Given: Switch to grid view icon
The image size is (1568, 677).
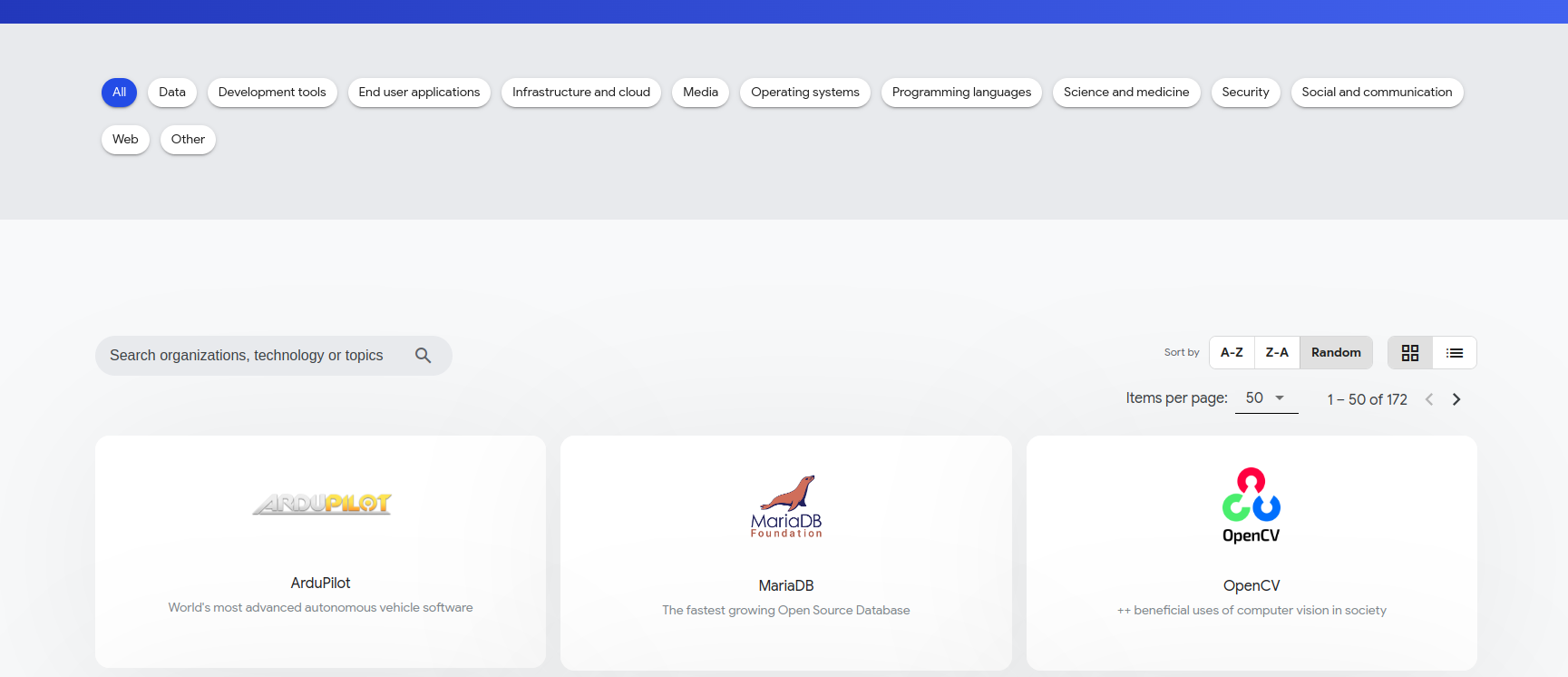Looking at the screenshot, I should point(1410,353).
